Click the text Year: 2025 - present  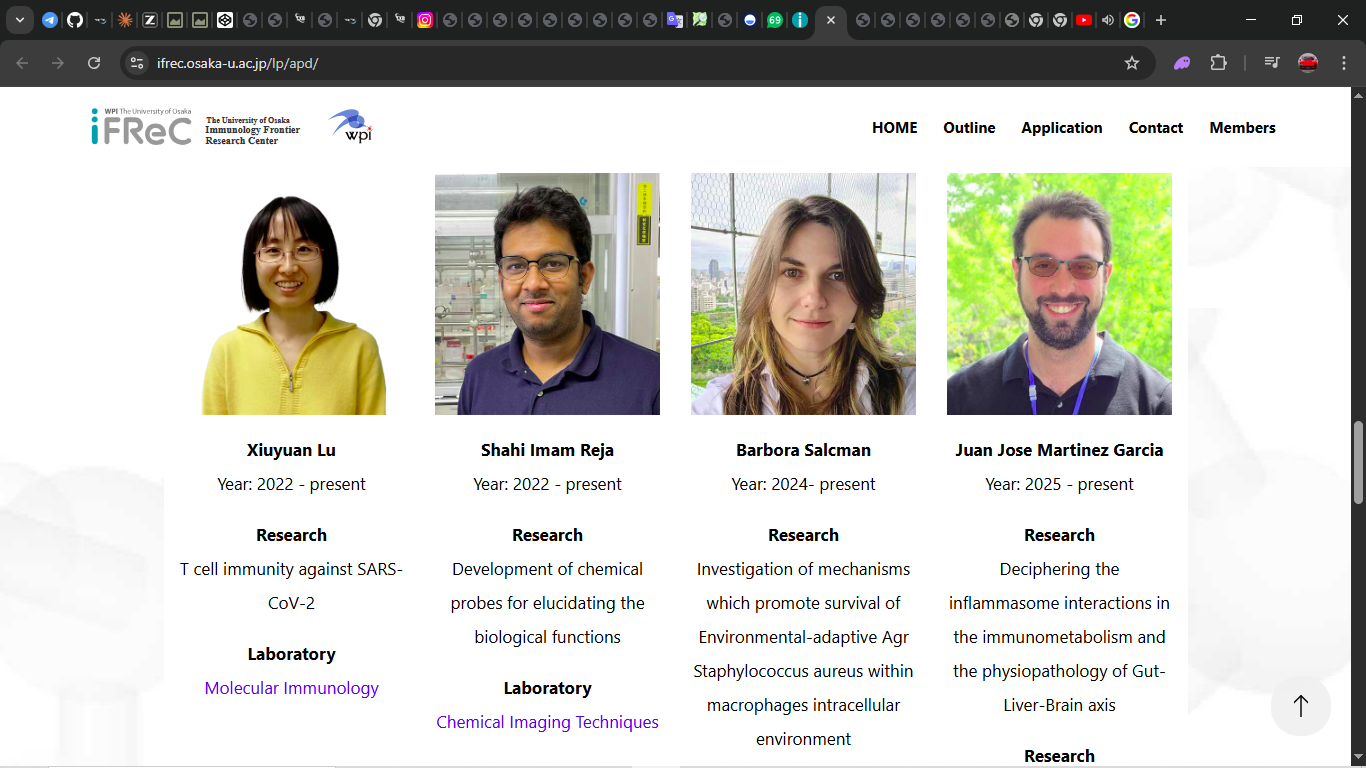pos(1059,484)
